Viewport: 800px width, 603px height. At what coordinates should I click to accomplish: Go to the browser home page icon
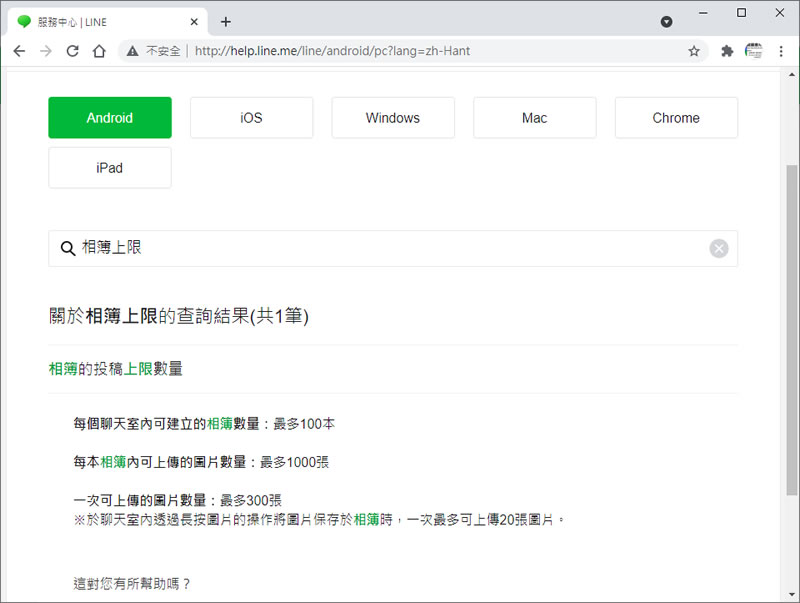(x=98, y=51)
